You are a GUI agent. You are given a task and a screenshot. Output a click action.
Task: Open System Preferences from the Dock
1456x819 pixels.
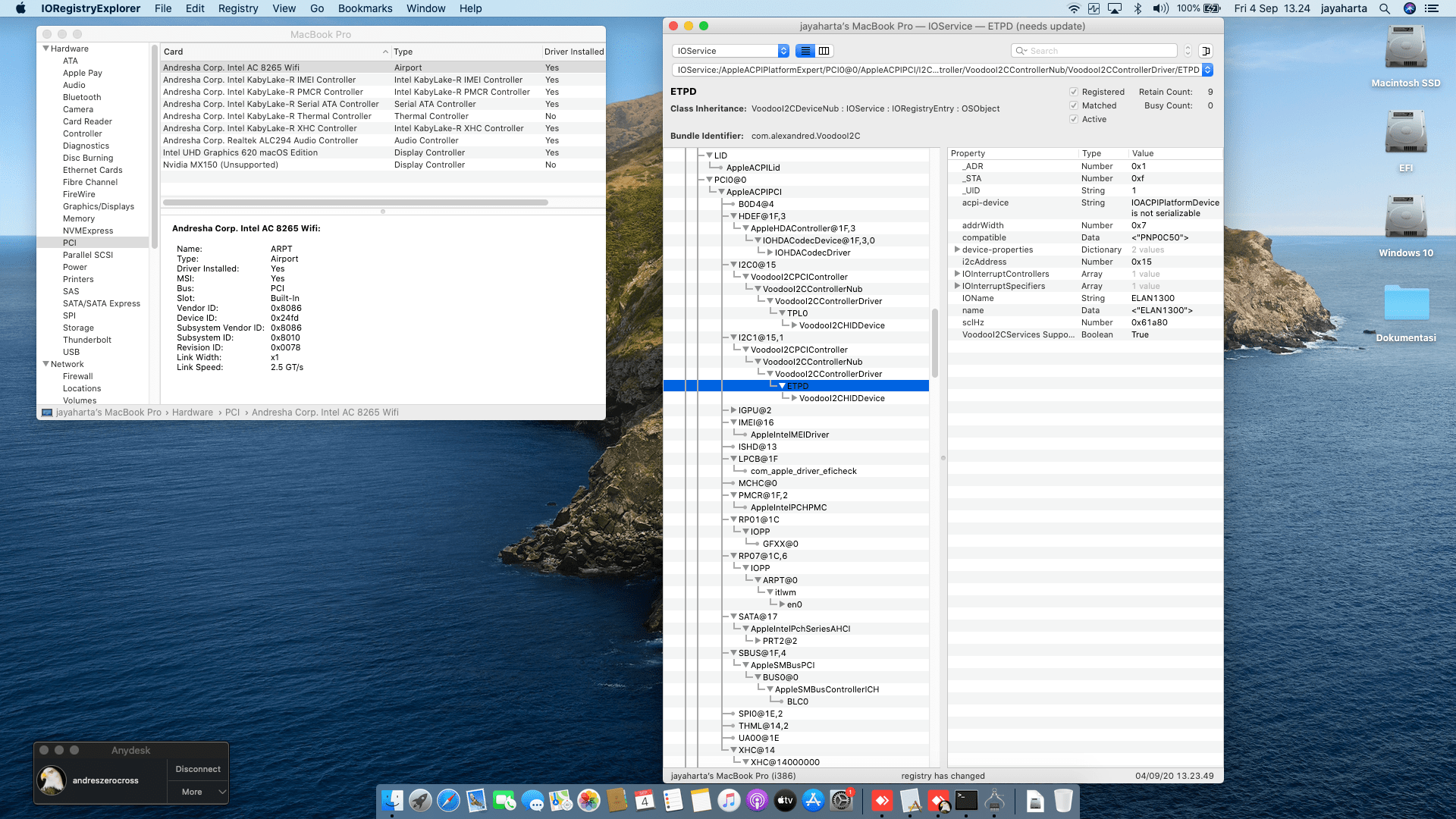point(841,800)
